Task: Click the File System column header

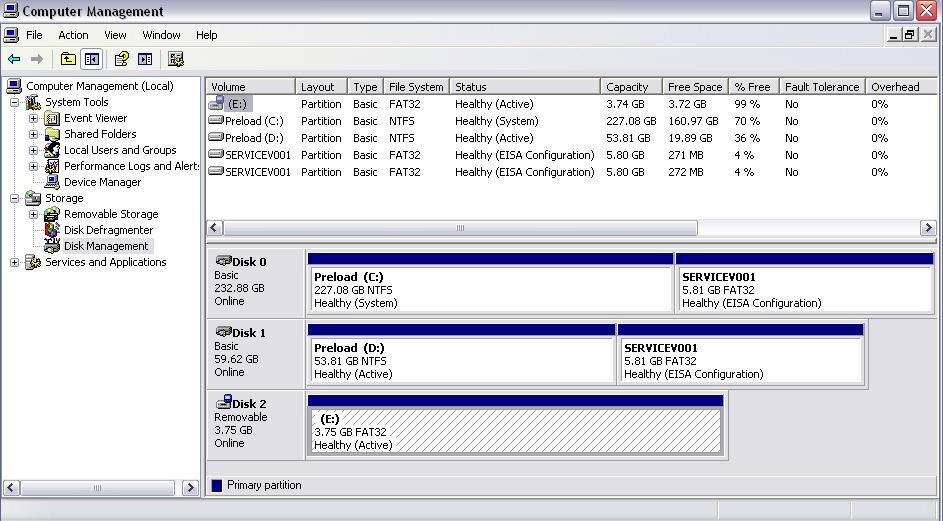Action: [416, 87]
